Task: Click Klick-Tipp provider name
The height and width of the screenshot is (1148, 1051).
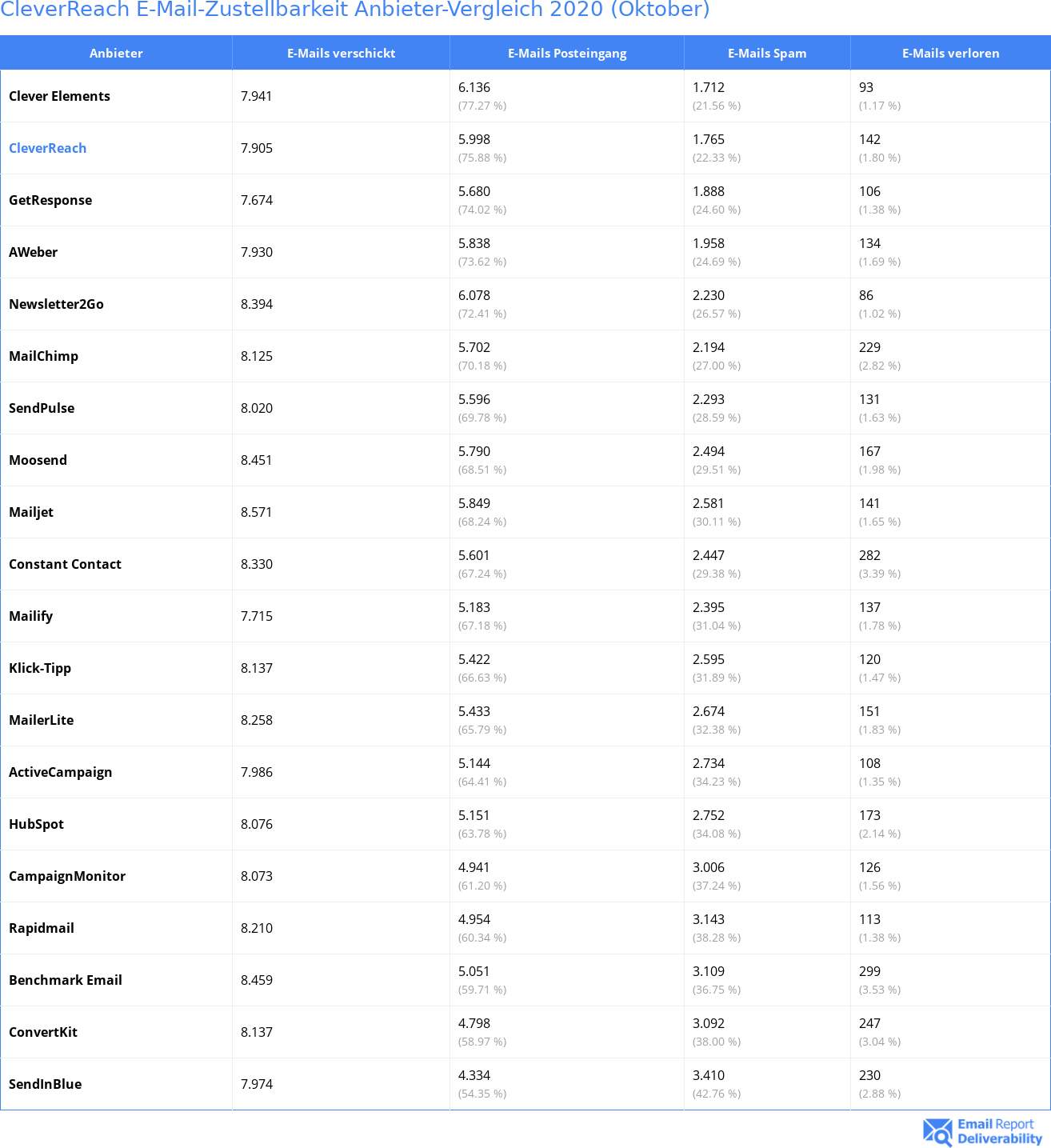Action: point(40,668)
